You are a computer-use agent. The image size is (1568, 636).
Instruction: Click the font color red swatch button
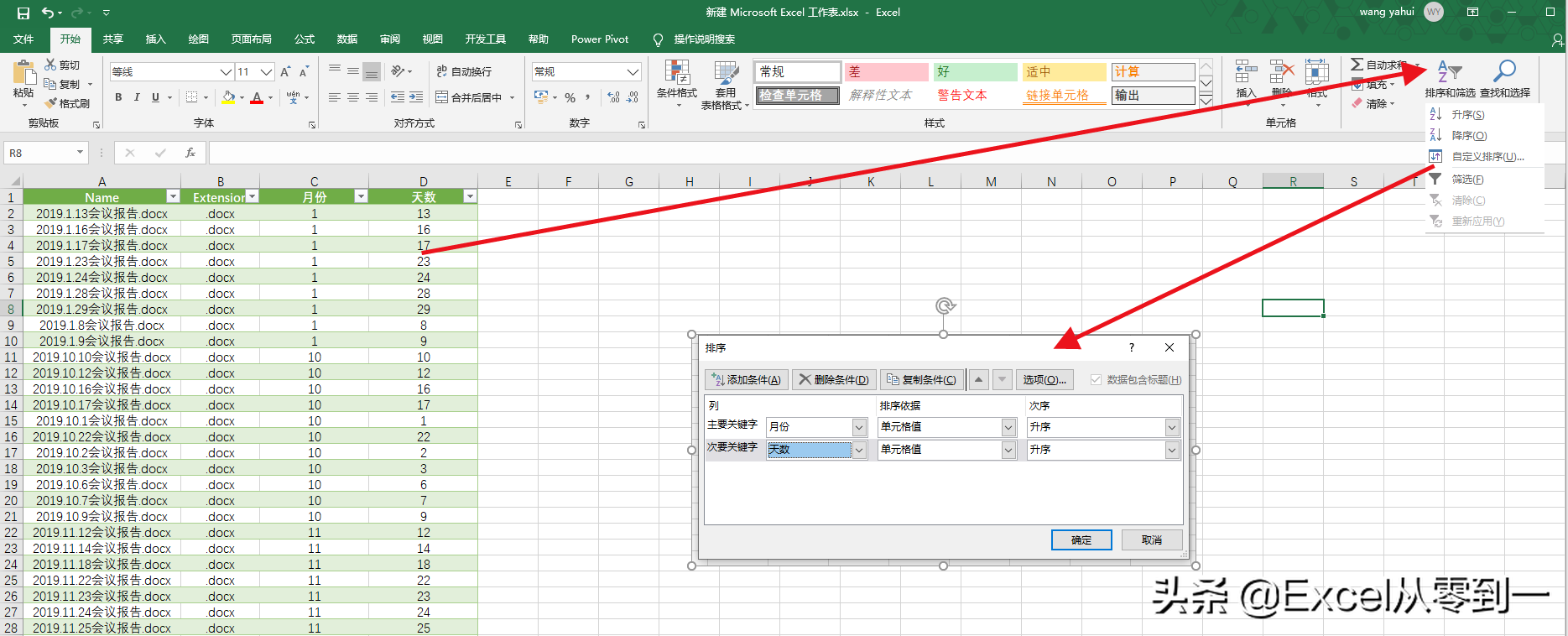click(257, 97)
